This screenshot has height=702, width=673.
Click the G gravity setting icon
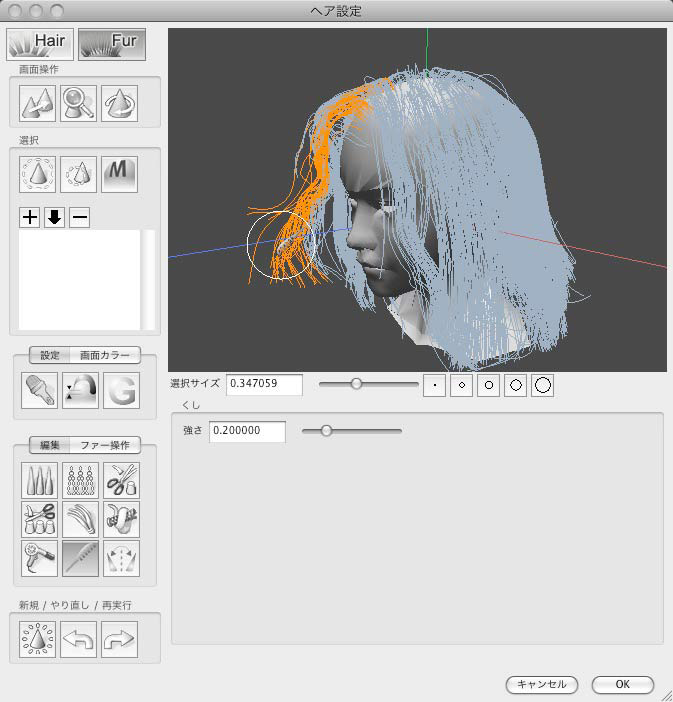(120, 392)
